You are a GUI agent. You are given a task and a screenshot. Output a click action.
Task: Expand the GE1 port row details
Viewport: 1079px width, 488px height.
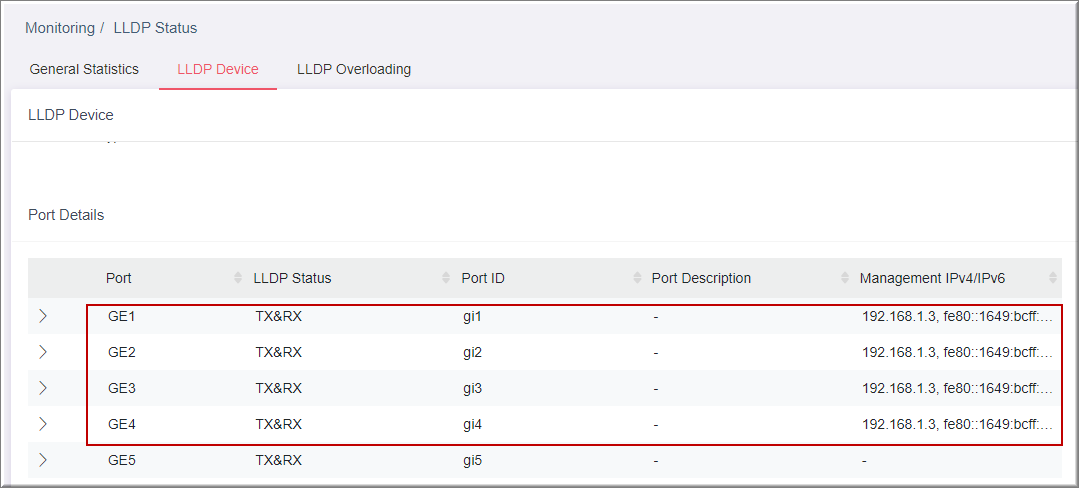tap(43, 317)
